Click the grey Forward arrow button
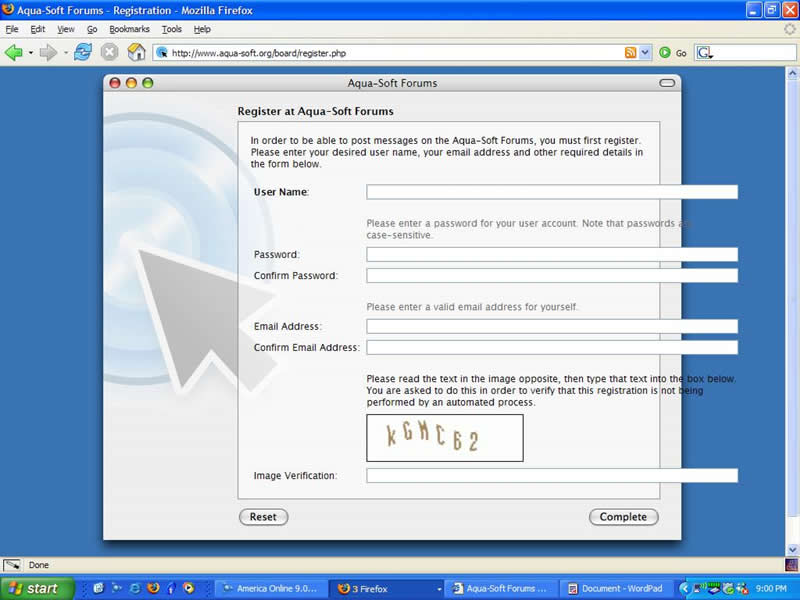This screenshot has width=800, height=600. click(x=48, y=53)
